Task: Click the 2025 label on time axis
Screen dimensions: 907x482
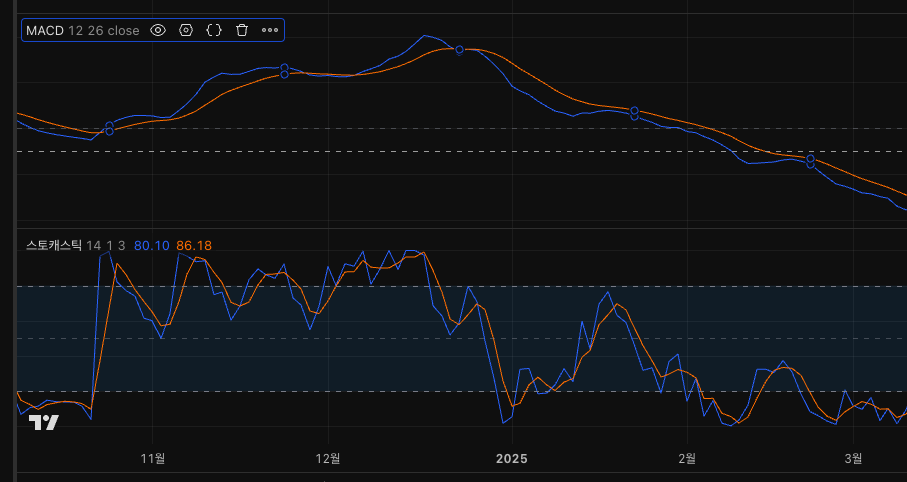Action: coord(512,459)
